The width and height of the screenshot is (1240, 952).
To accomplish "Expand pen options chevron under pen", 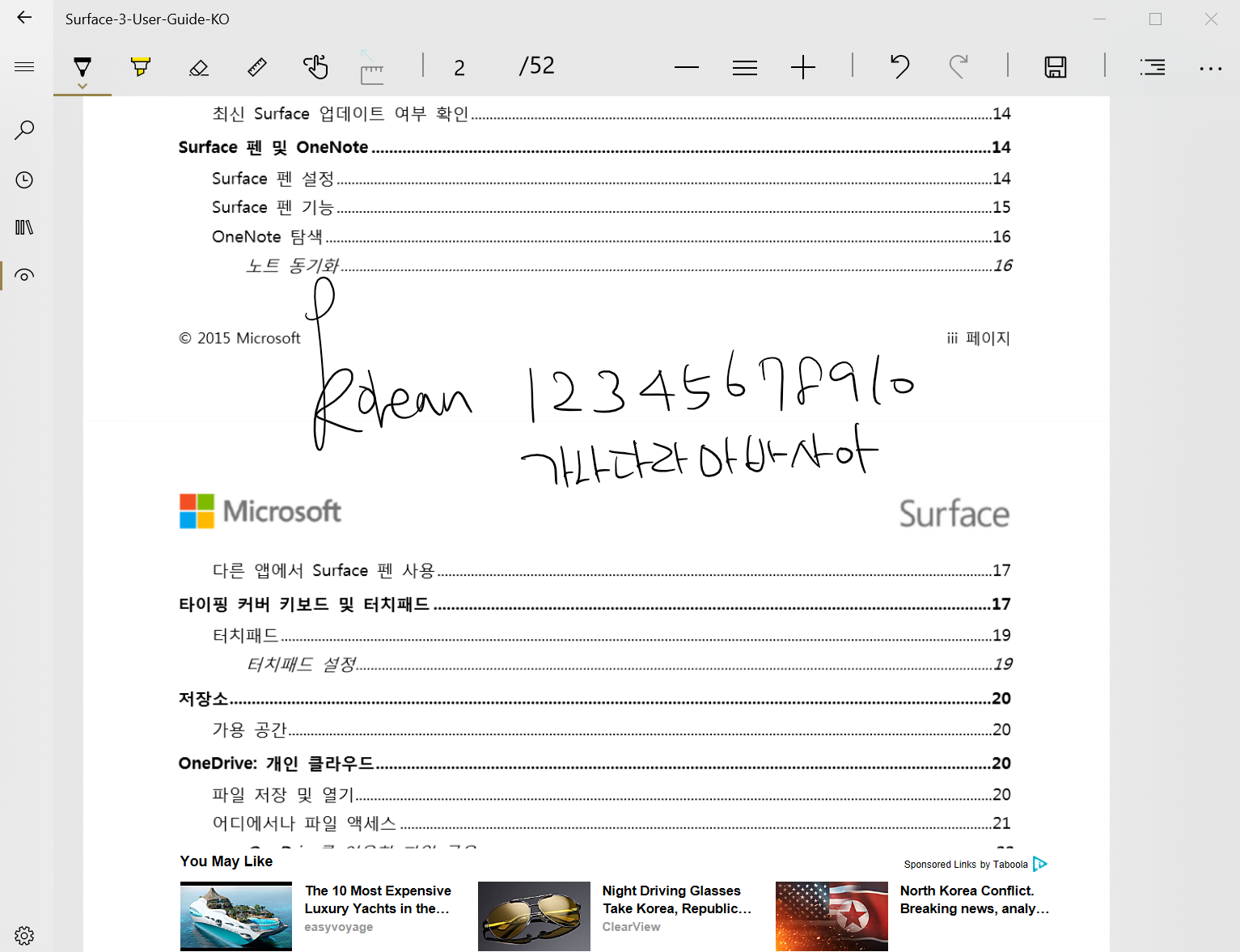I will [x=83, y=85].
